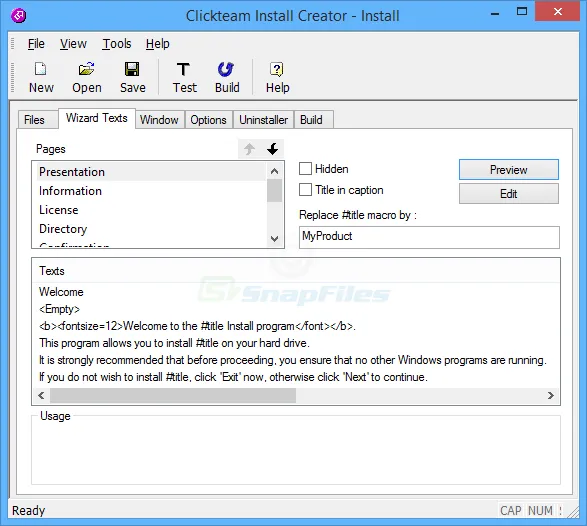
Task: Click the MyProduct title macro field
Action: click(x=429, y=237)
